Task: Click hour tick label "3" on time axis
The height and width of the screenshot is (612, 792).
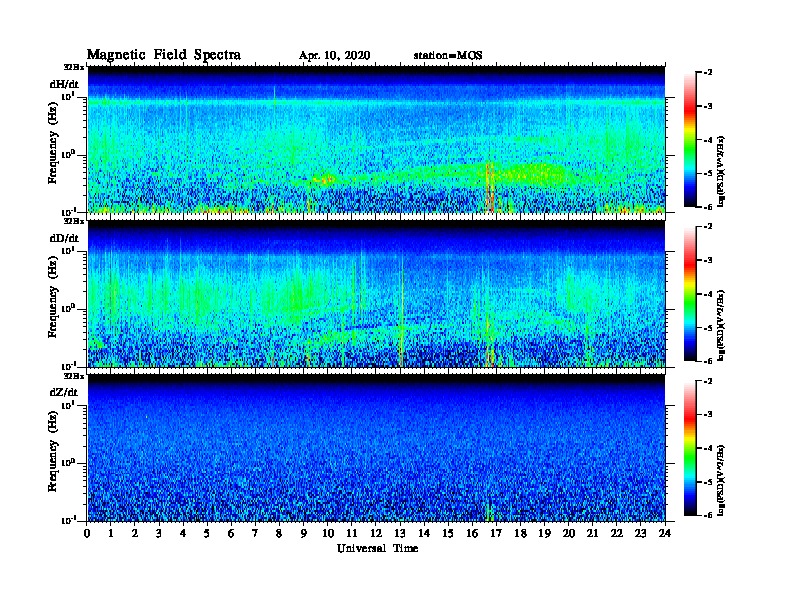Action: point(159,534)
